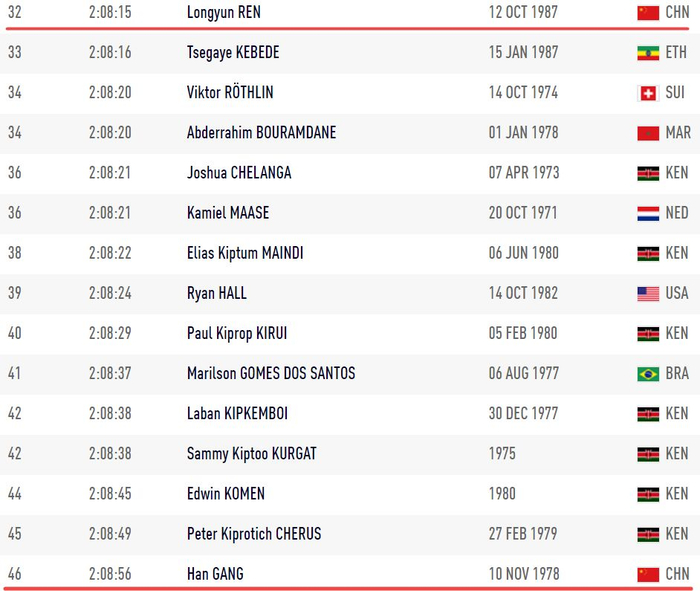700x591 pixels.
Task: Select athlete name Marilson GOMES DOS SANTOS
Action: tap(271, 373)
